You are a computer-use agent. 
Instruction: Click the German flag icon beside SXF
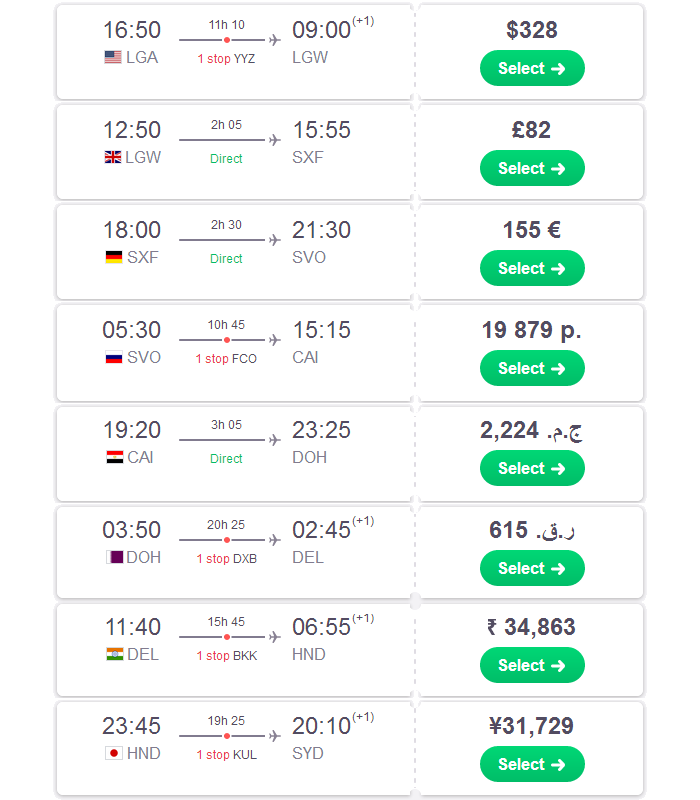coord(114,257)
